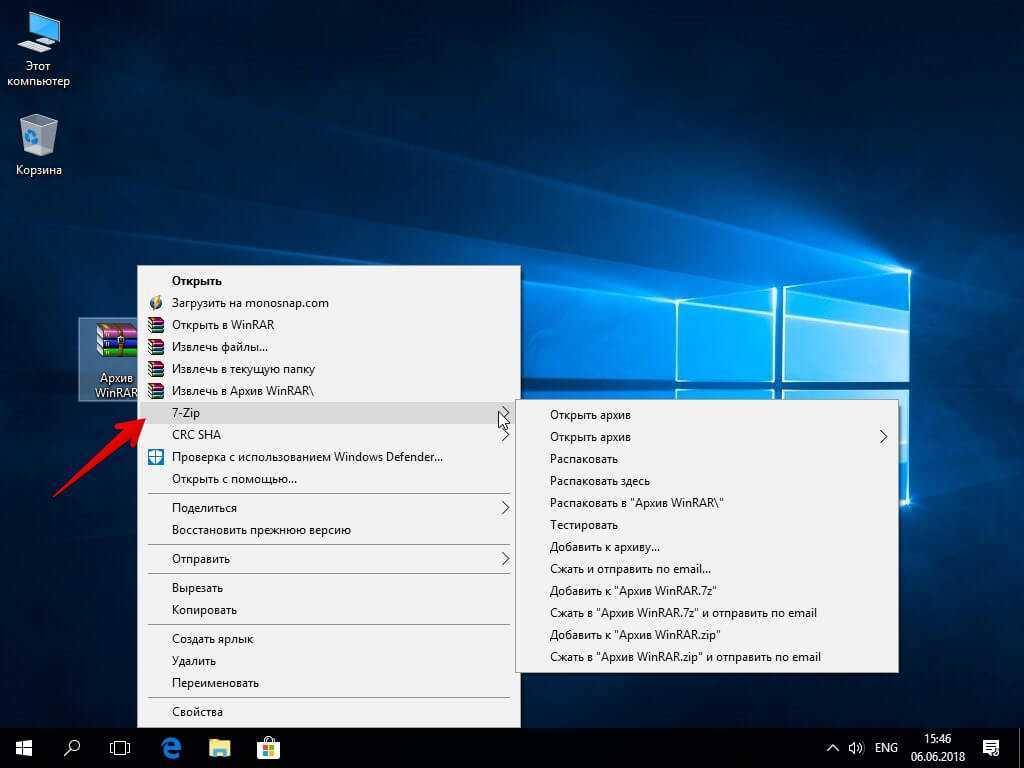Choose Переименовать in context menu
This screenshot has height=768, width=1024.
coord(328,683)
